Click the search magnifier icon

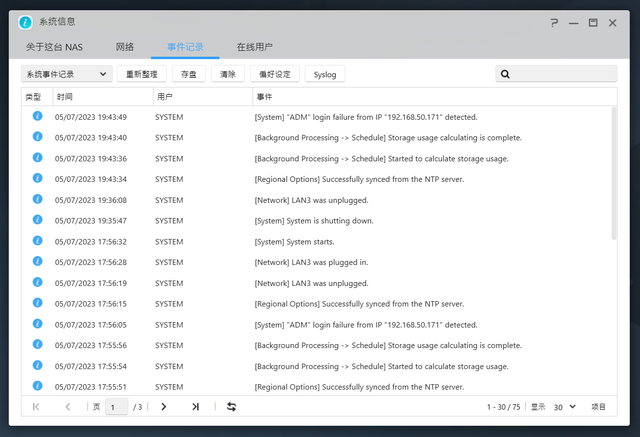tap(506, 74)
